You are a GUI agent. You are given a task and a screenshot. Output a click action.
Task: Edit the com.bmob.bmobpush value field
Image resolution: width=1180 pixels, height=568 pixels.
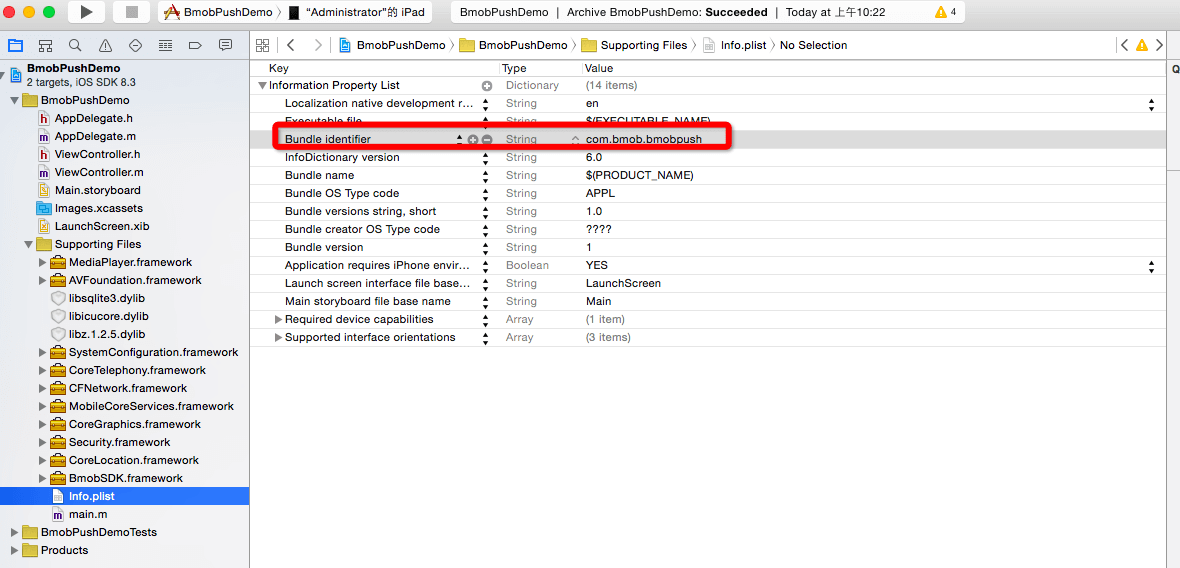tap(644, 139)
